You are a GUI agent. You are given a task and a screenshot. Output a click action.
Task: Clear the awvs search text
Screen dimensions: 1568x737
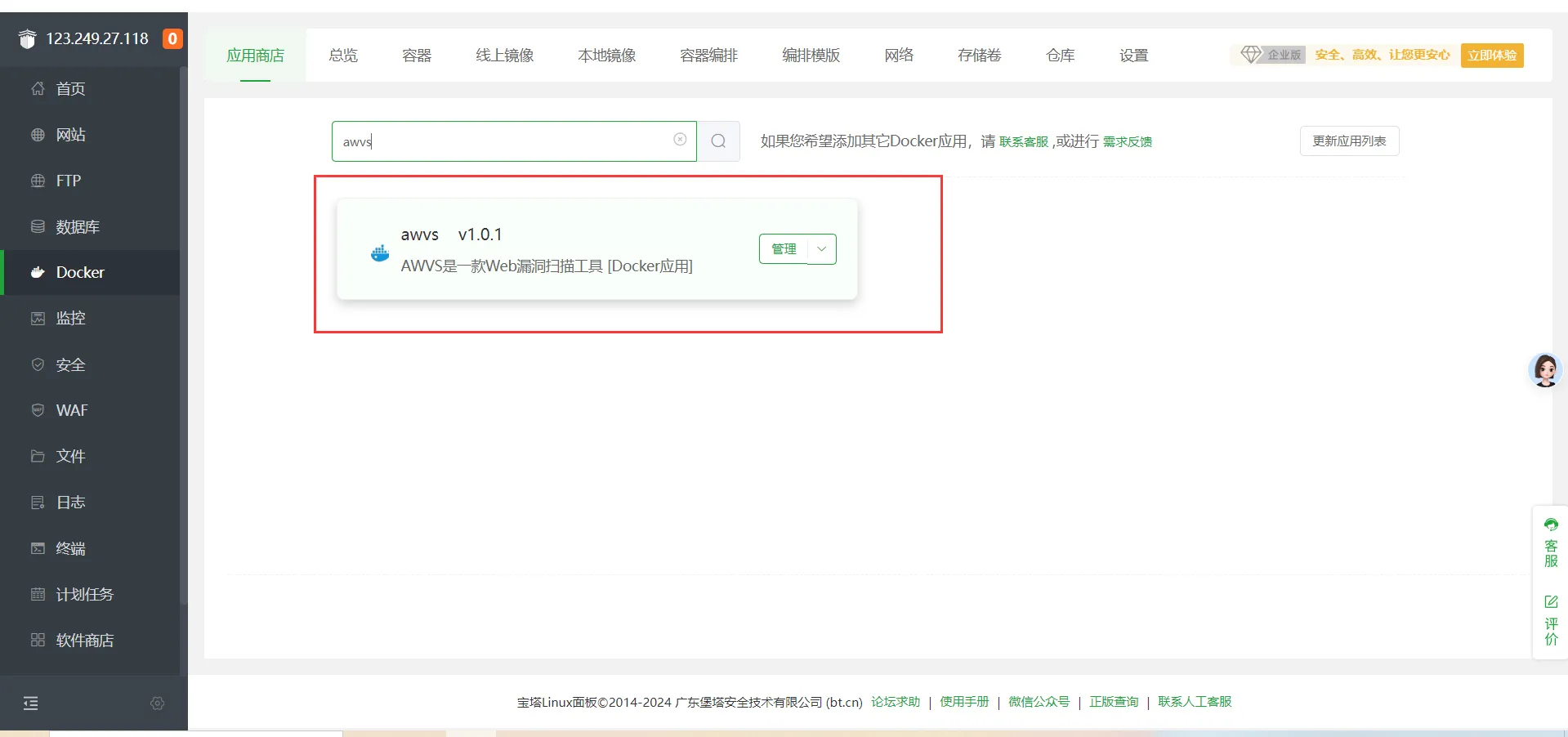680,140
